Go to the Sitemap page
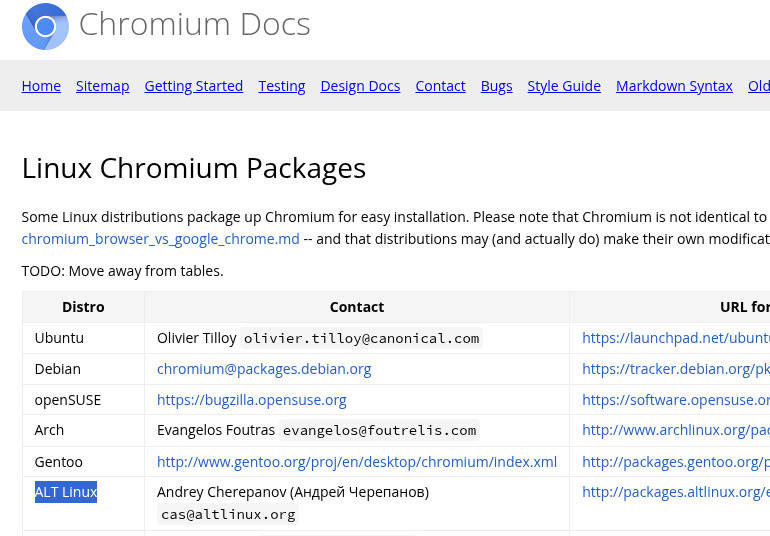The height and width of the screenshot is (536, 770). [x=102, y=86]
